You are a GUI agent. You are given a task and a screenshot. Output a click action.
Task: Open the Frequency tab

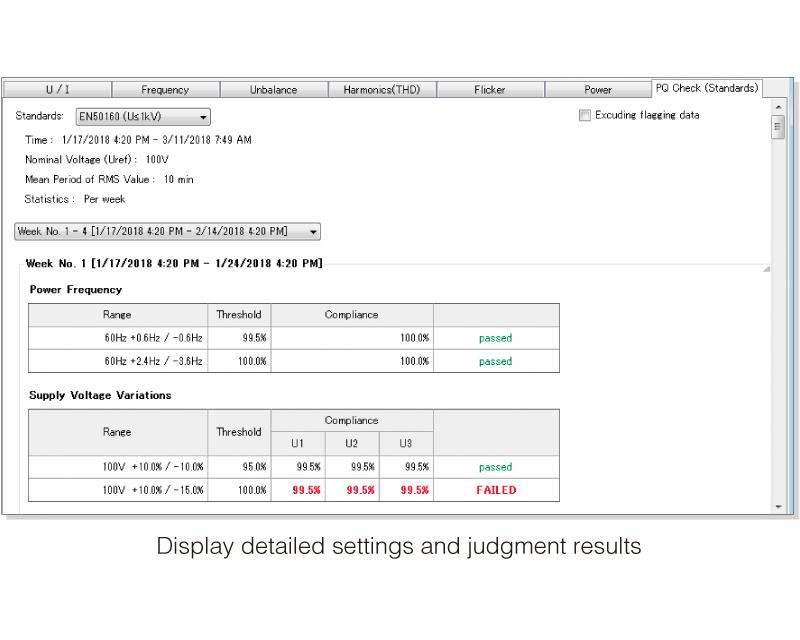(x=165, y=89)
